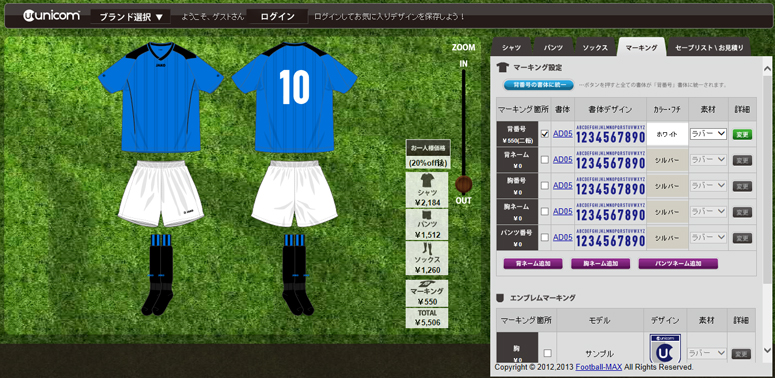Open the パンツ番号 material dropdown

tap(708, 238)
